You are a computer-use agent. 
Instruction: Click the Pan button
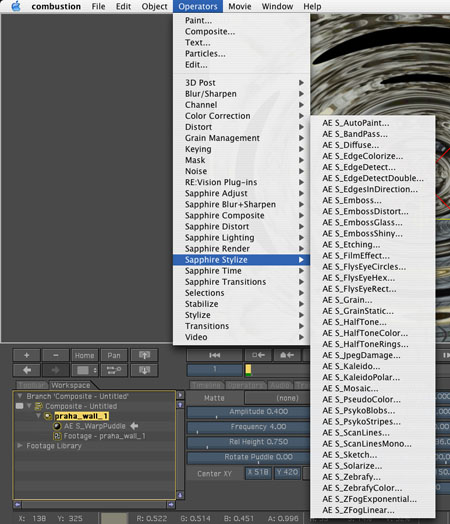click(x=114, y=355)
